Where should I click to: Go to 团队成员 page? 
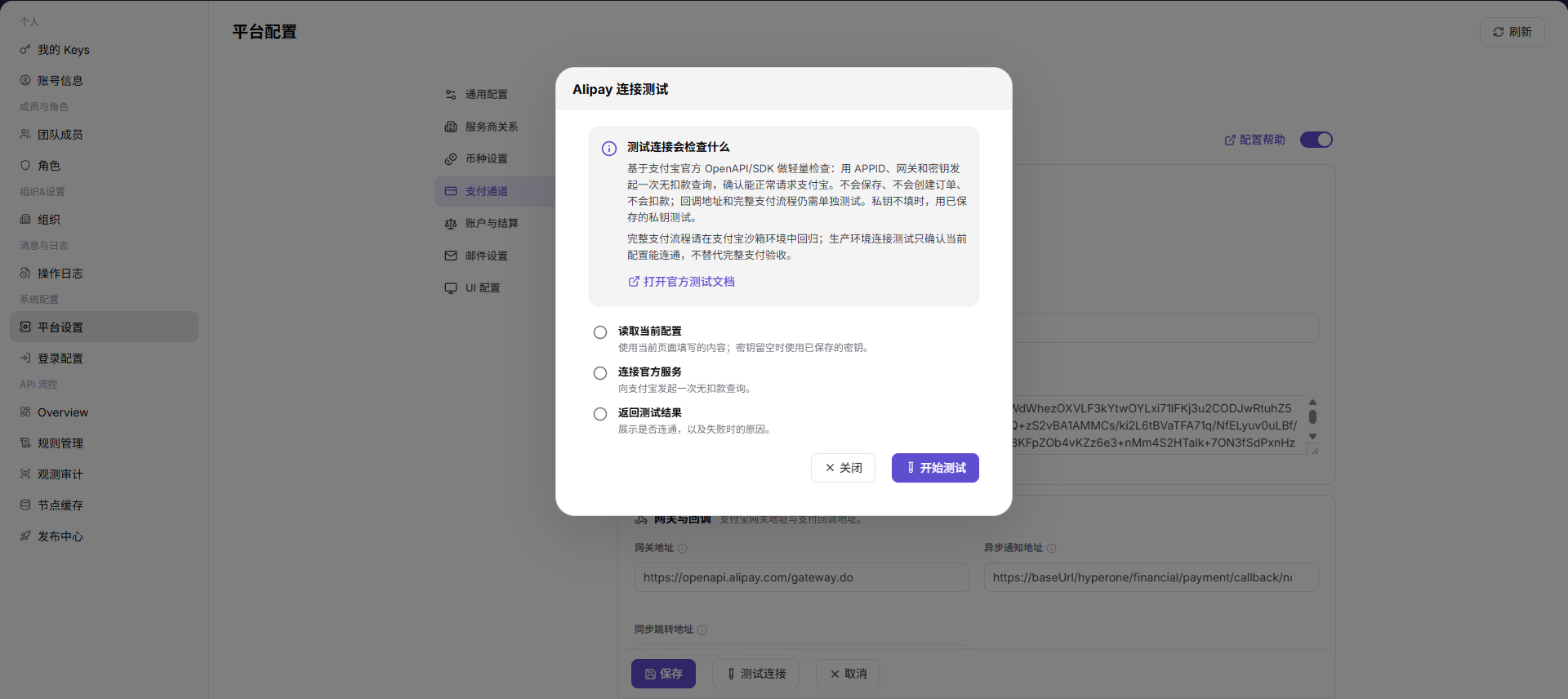pos(104,135)
